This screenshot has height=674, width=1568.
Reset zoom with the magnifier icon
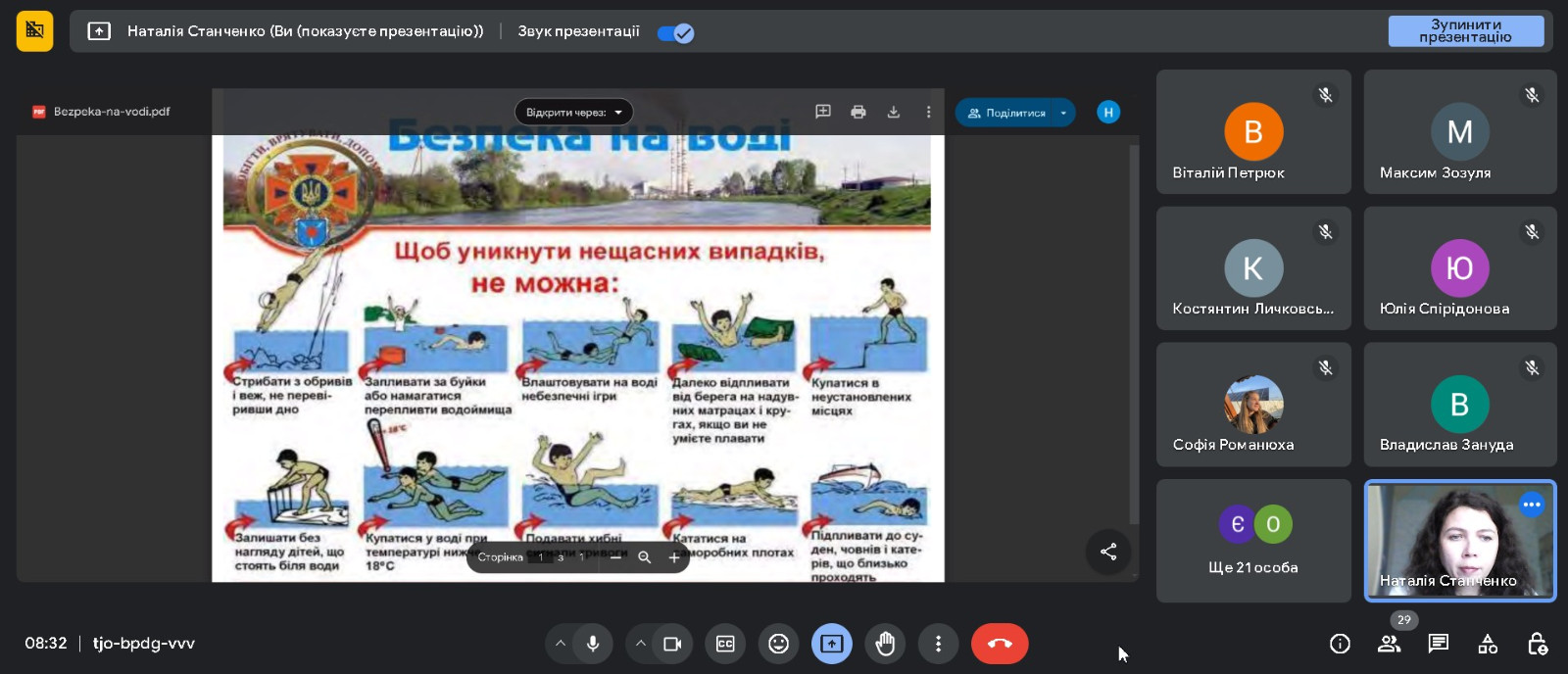(x=645, y=557)
